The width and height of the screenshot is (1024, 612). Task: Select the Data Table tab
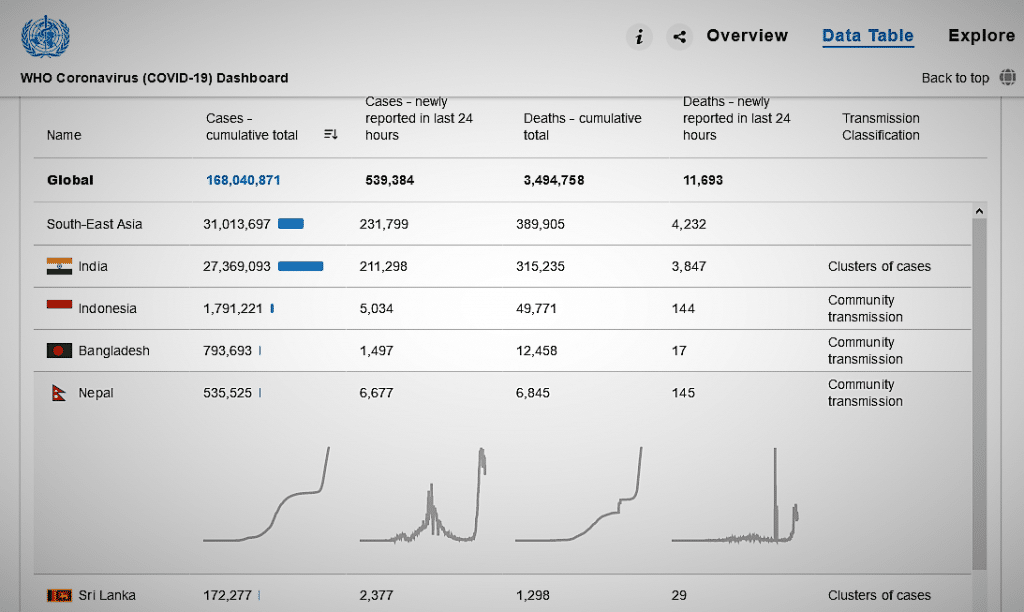pyautogui.click(x=868, y=36)
